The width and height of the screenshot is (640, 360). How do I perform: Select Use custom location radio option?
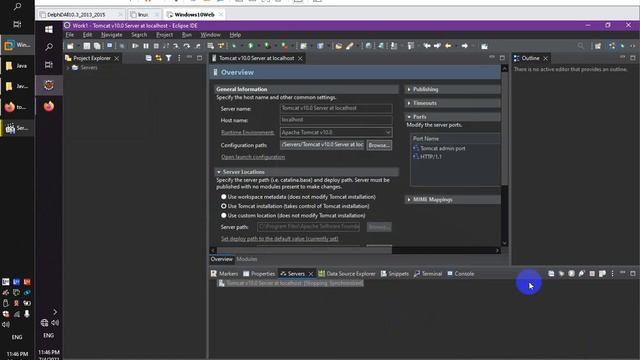(224, 215)
